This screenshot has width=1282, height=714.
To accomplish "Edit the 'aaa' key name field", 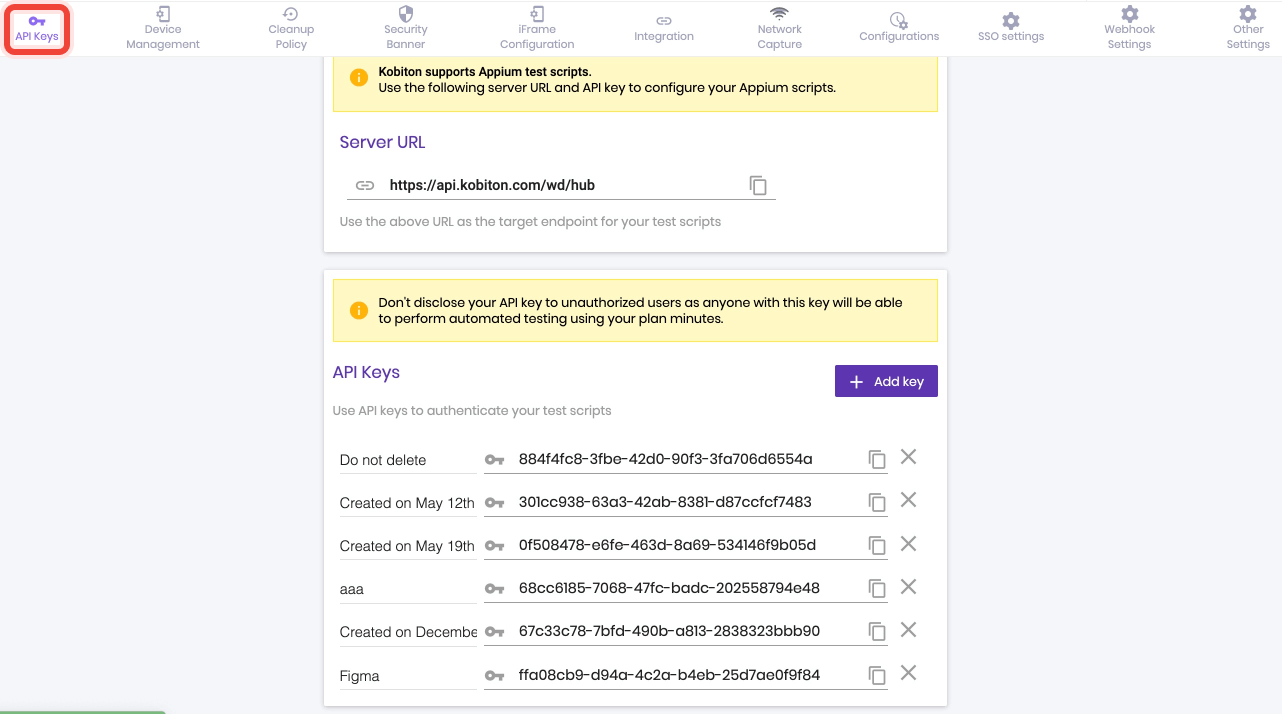I will click(408, 589).
